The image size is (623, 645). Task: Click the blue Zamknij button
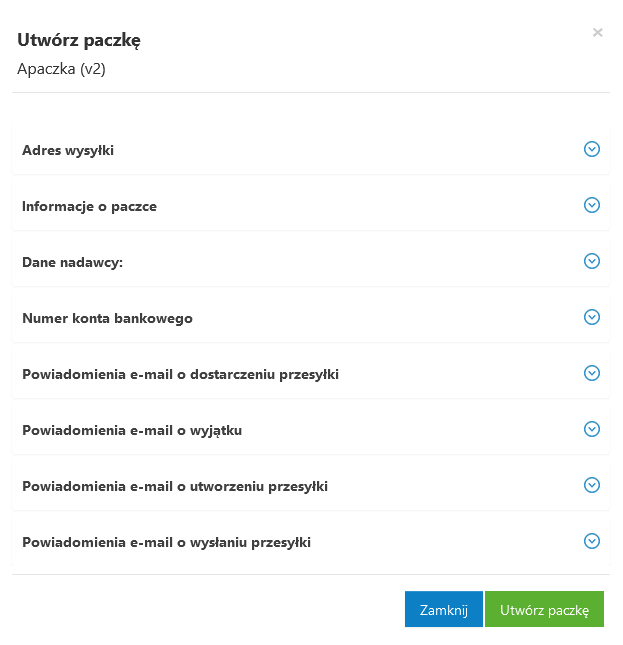tap(444, 609)
